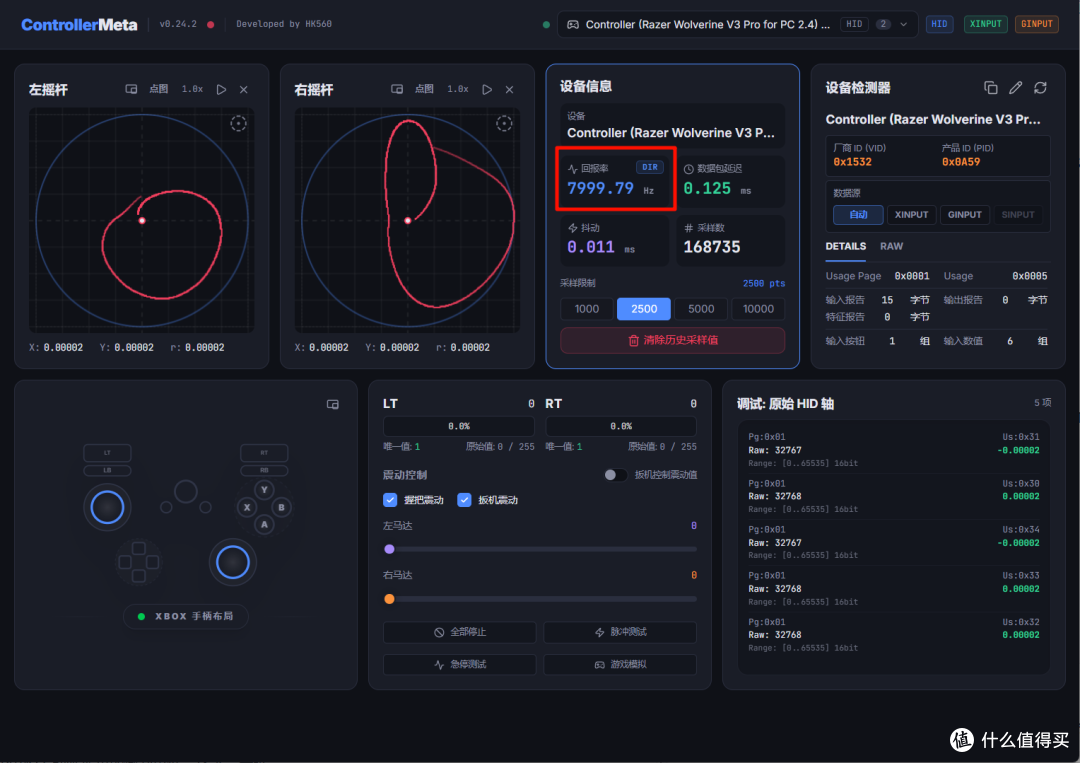Close the left stick (左摇杆) panel
The image size is (1080, 763).
(244, 90)
